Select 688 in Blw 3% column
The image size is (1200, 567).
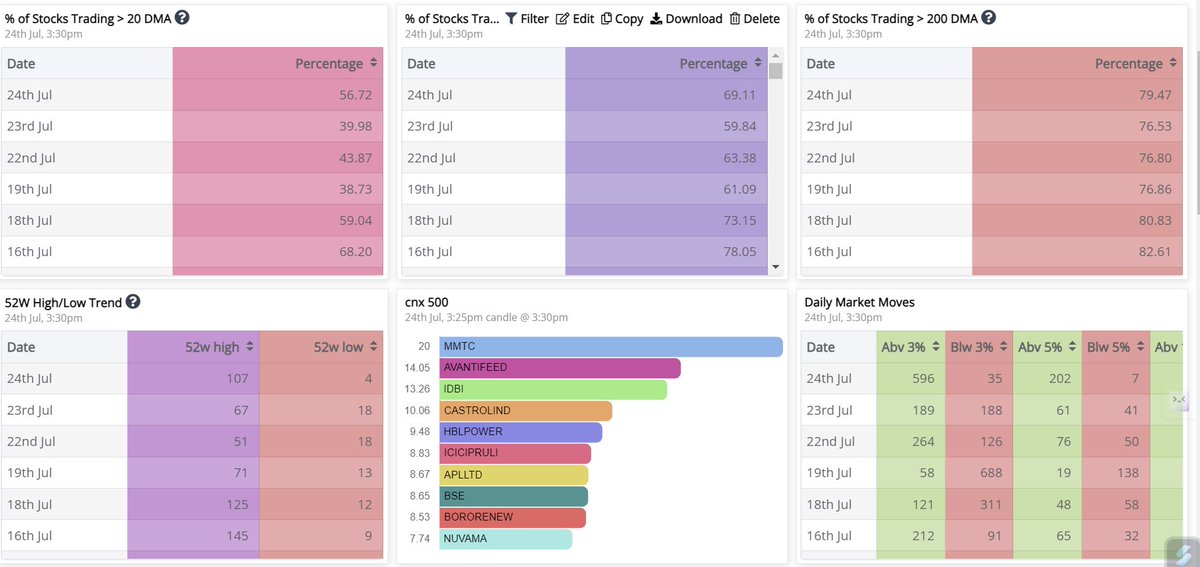tap(989, 472)
